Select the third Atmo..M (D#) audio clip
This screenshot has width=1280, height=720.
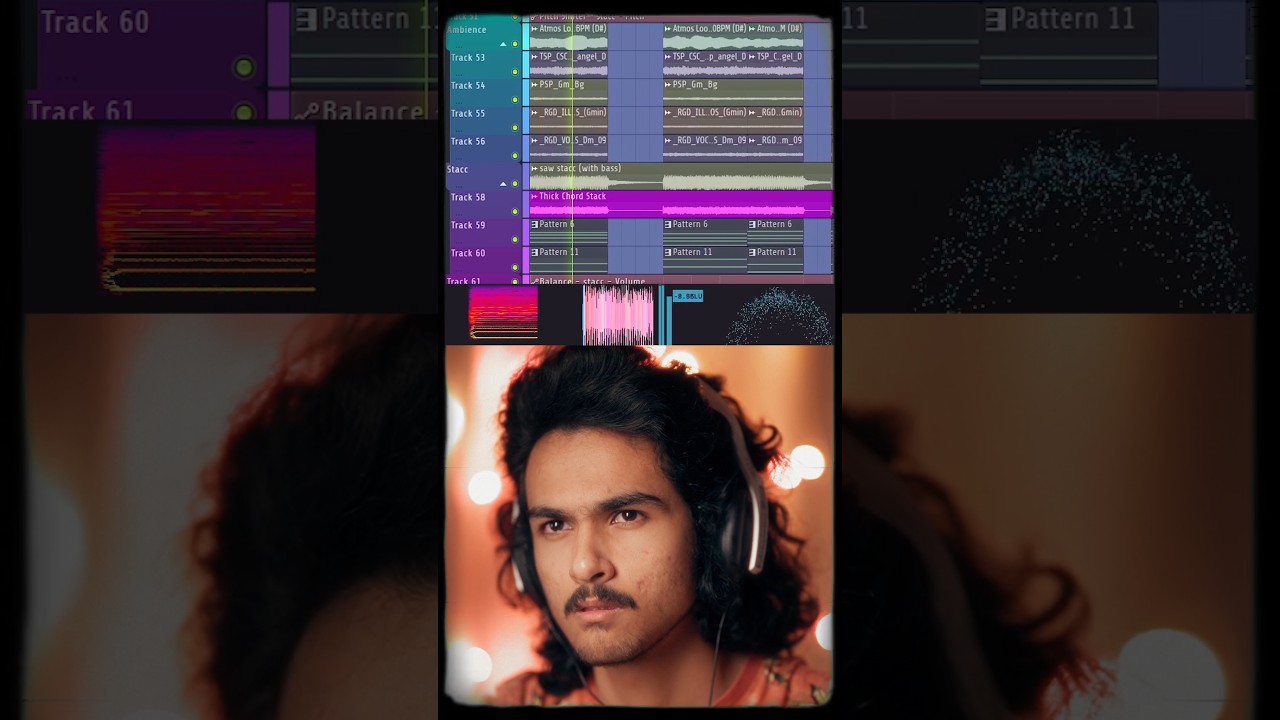coord(775,36)
